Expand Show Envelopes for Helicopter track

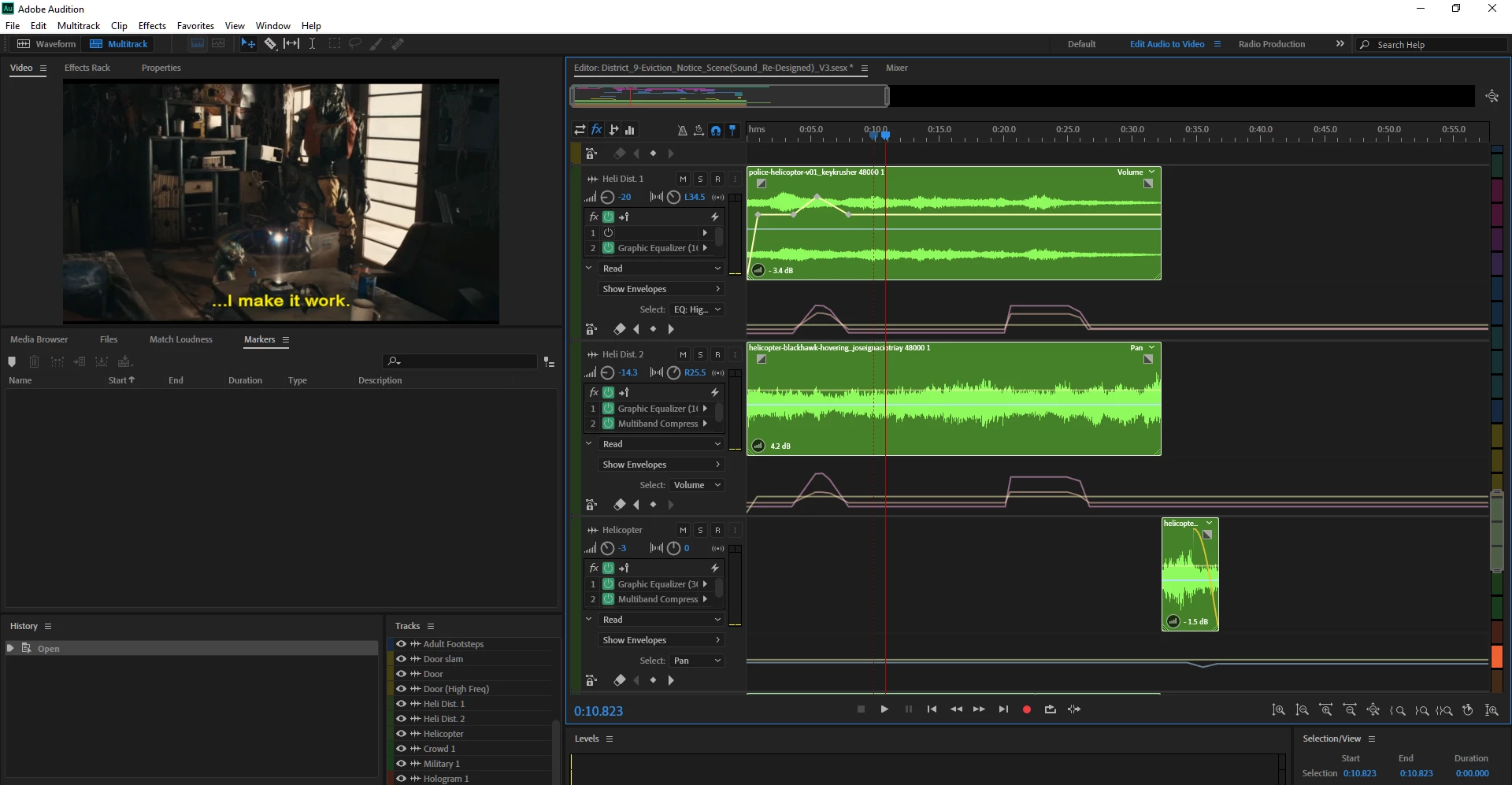(661, 640)
